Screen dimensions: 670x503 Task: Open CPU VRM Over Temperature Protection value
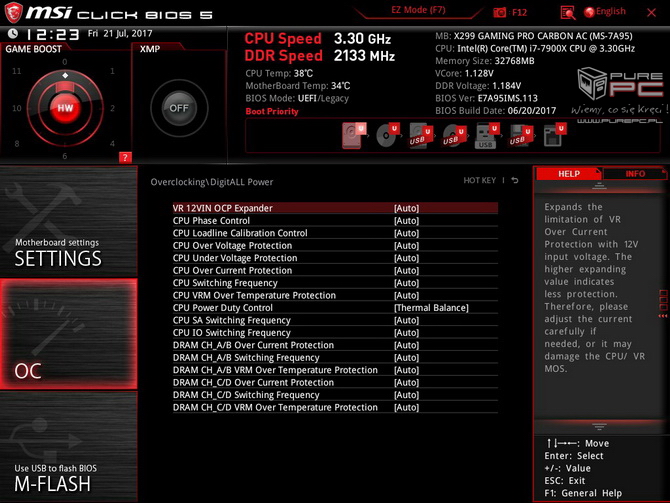(x=406, y=295)
